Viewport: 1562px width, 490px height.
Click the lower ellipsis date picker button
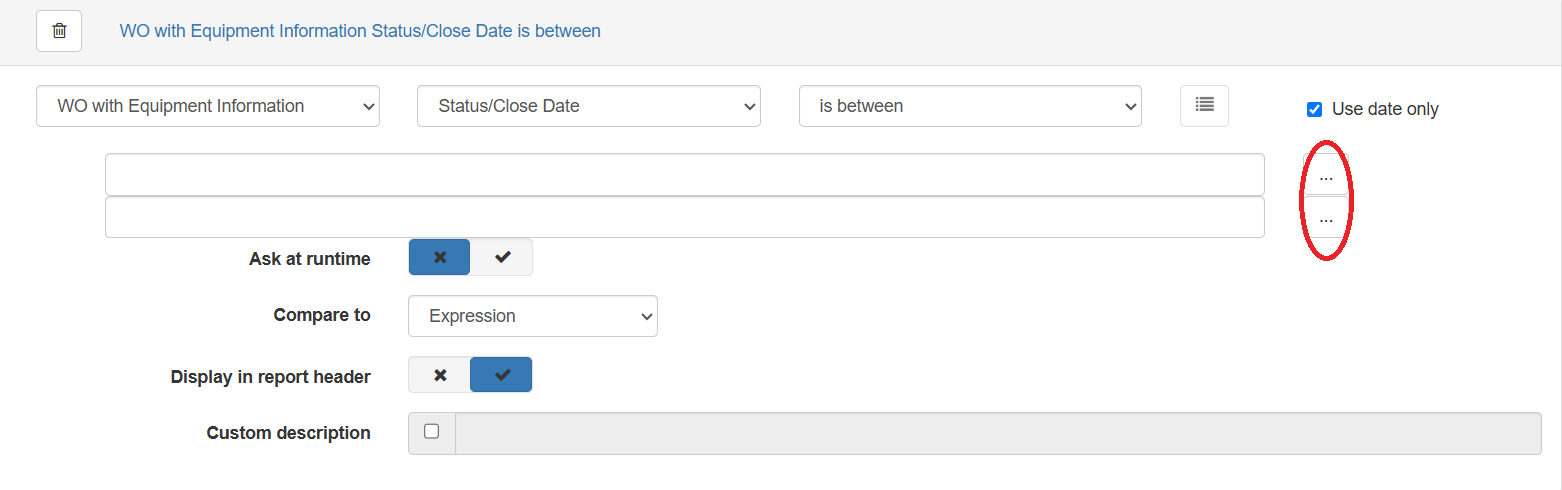click(x=1326, y=218)
